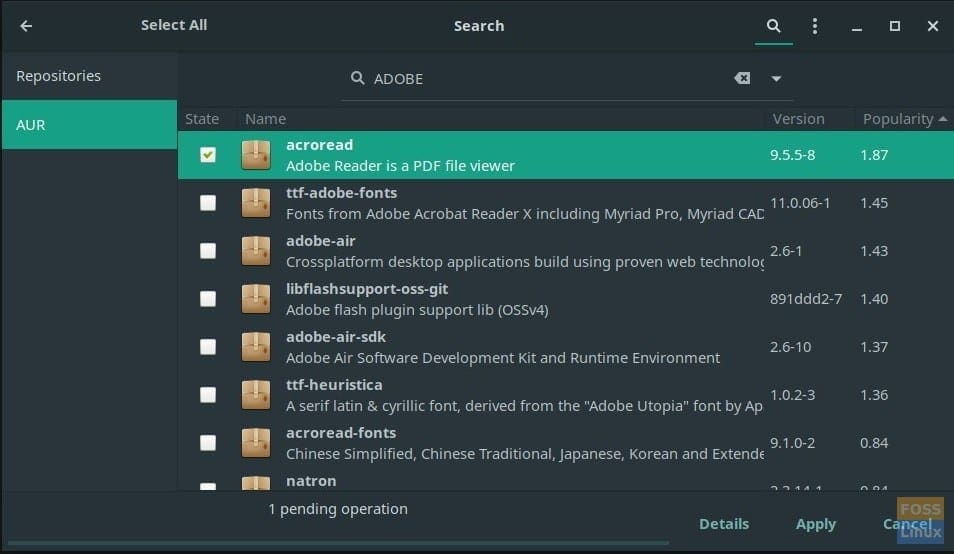Go back using the arrow icon
954x554 pixels.
26,26
